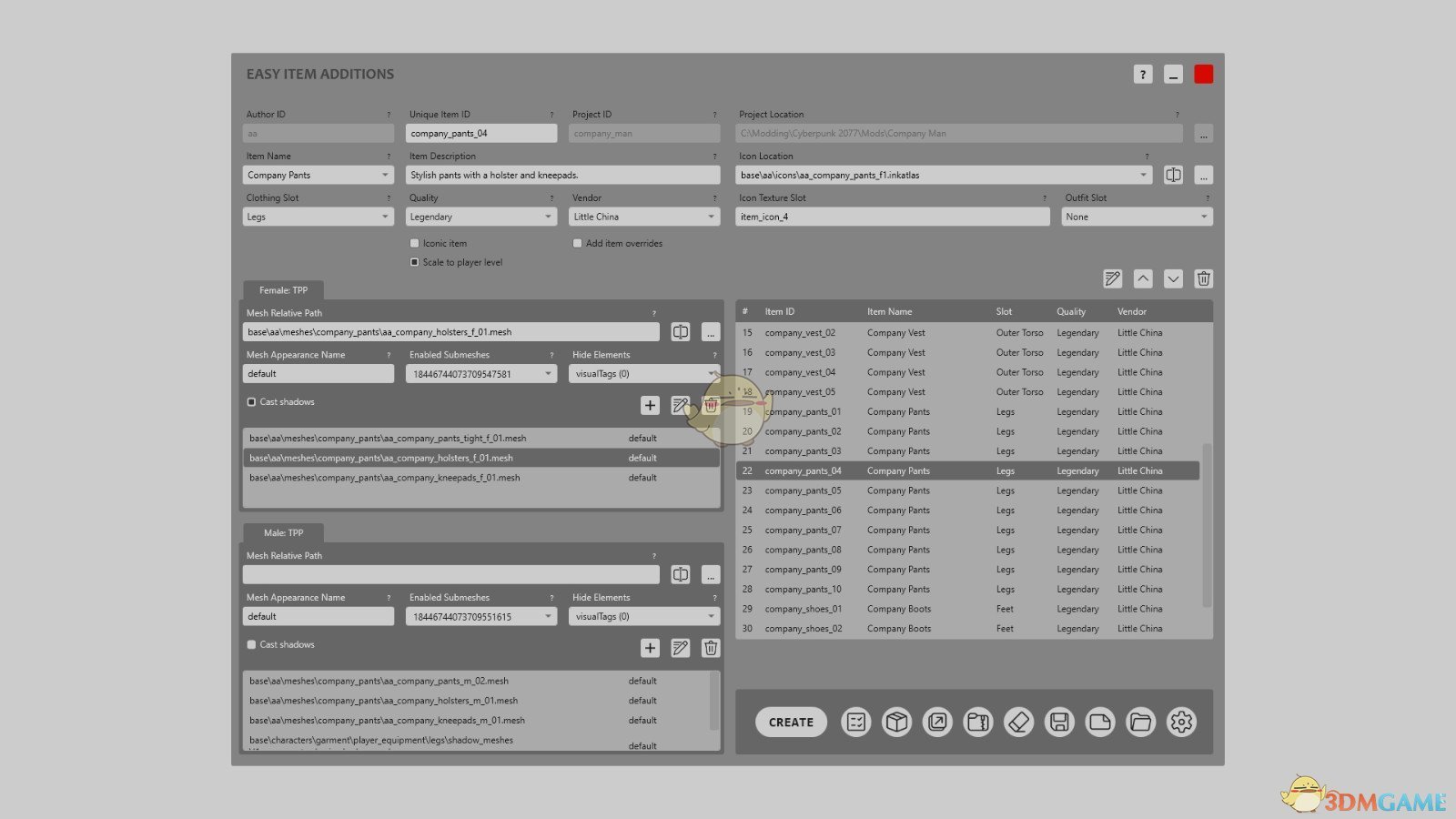The image size is (1456, 819).
Task: Browse for Icon Location with the ellipsis button
Action: (1203, 175)
